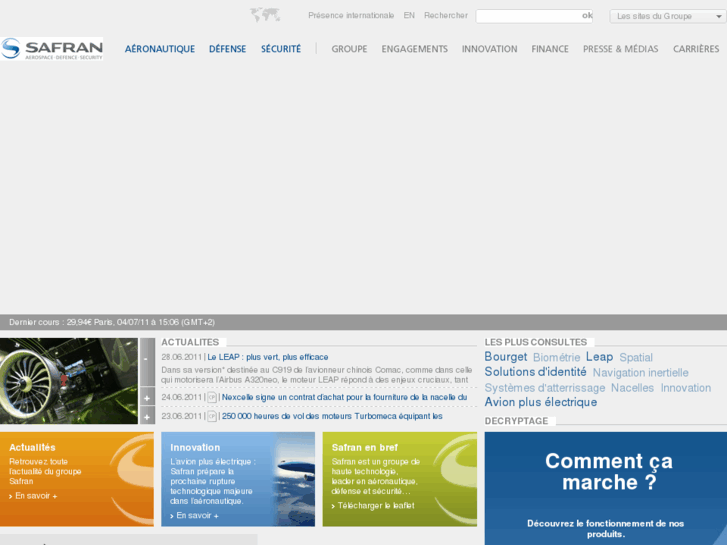
Task: Open the Aéronautique menu
Action: click(159, 49)
